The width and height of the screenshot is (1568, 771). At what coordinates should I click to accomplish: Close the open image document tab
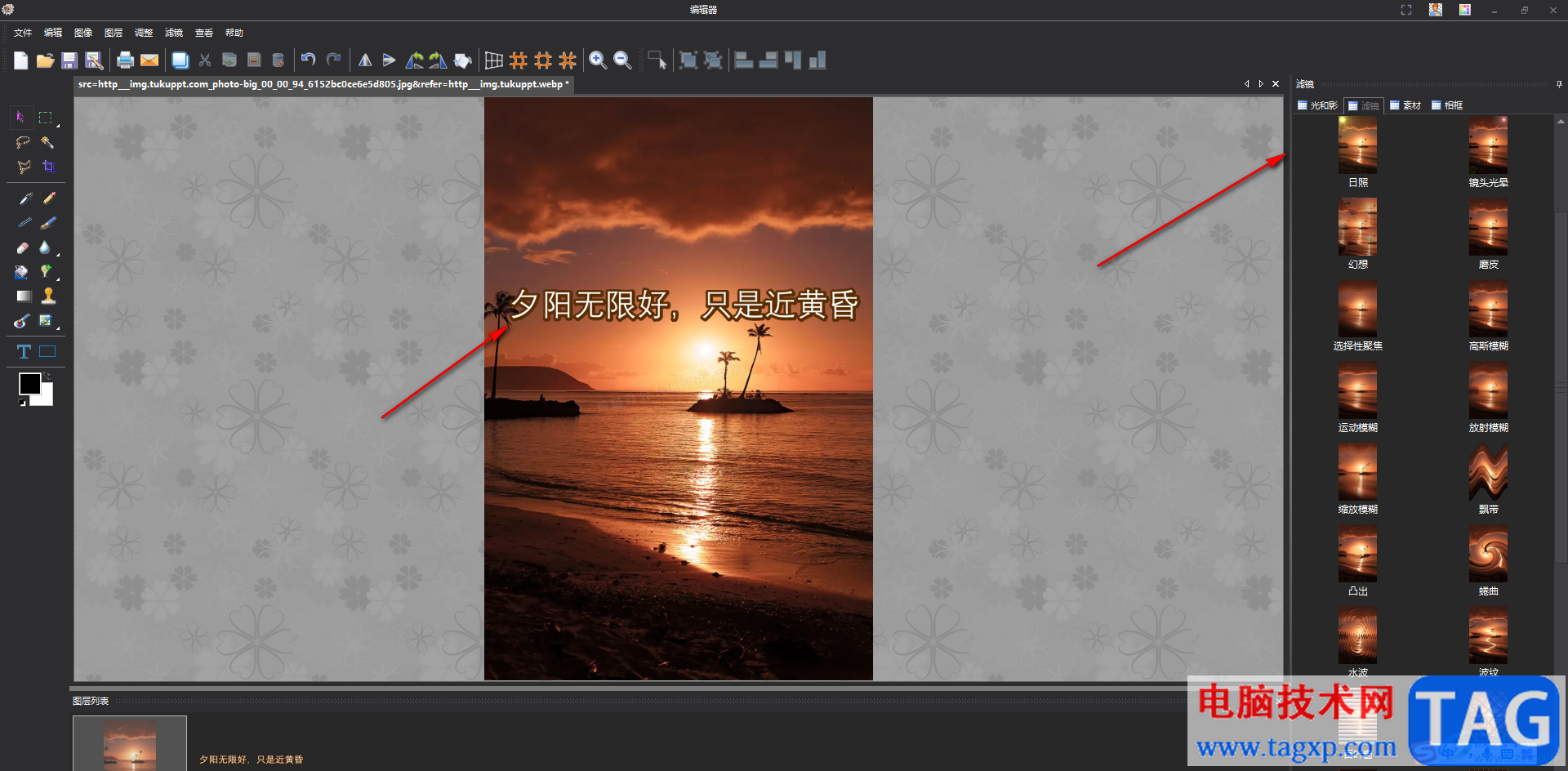pyautogui.click(x=1276, y=84)
